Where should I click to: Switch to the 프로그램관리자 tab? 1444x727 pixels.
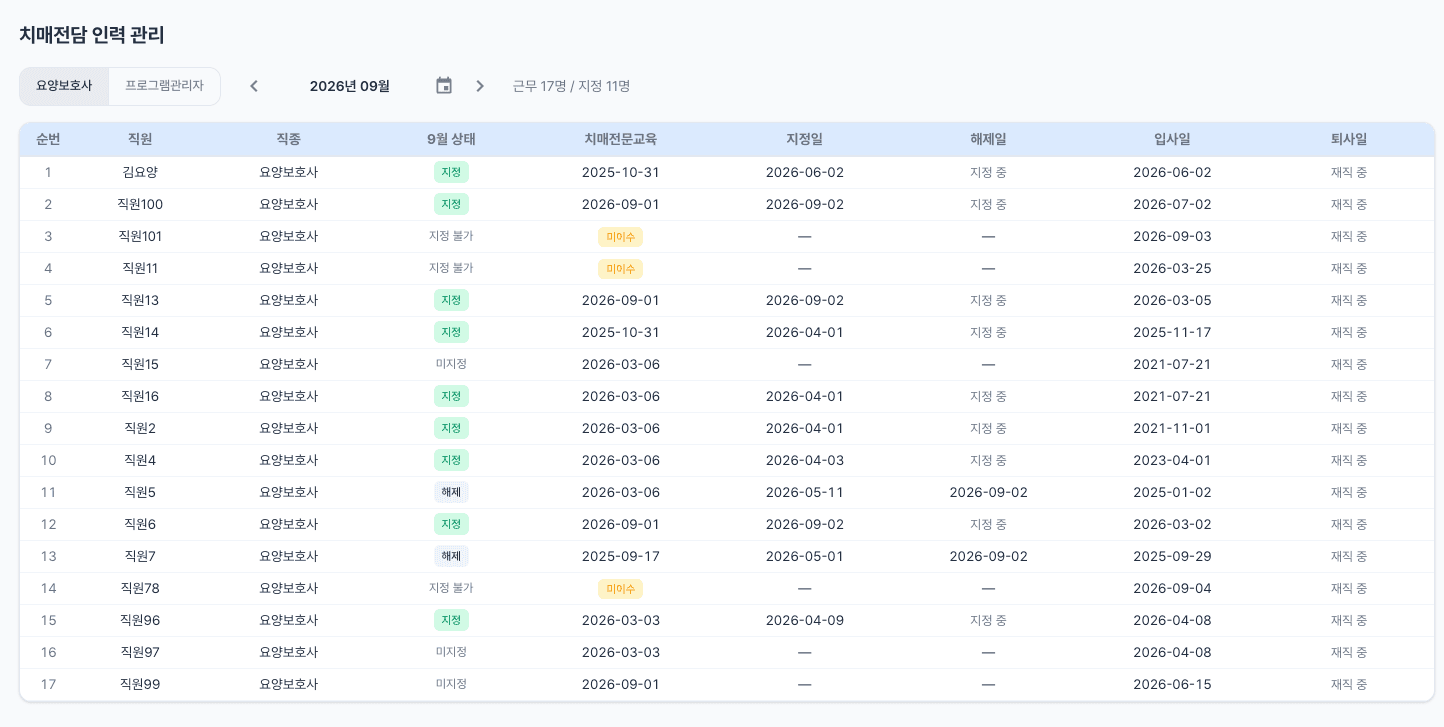coord(164,86)
